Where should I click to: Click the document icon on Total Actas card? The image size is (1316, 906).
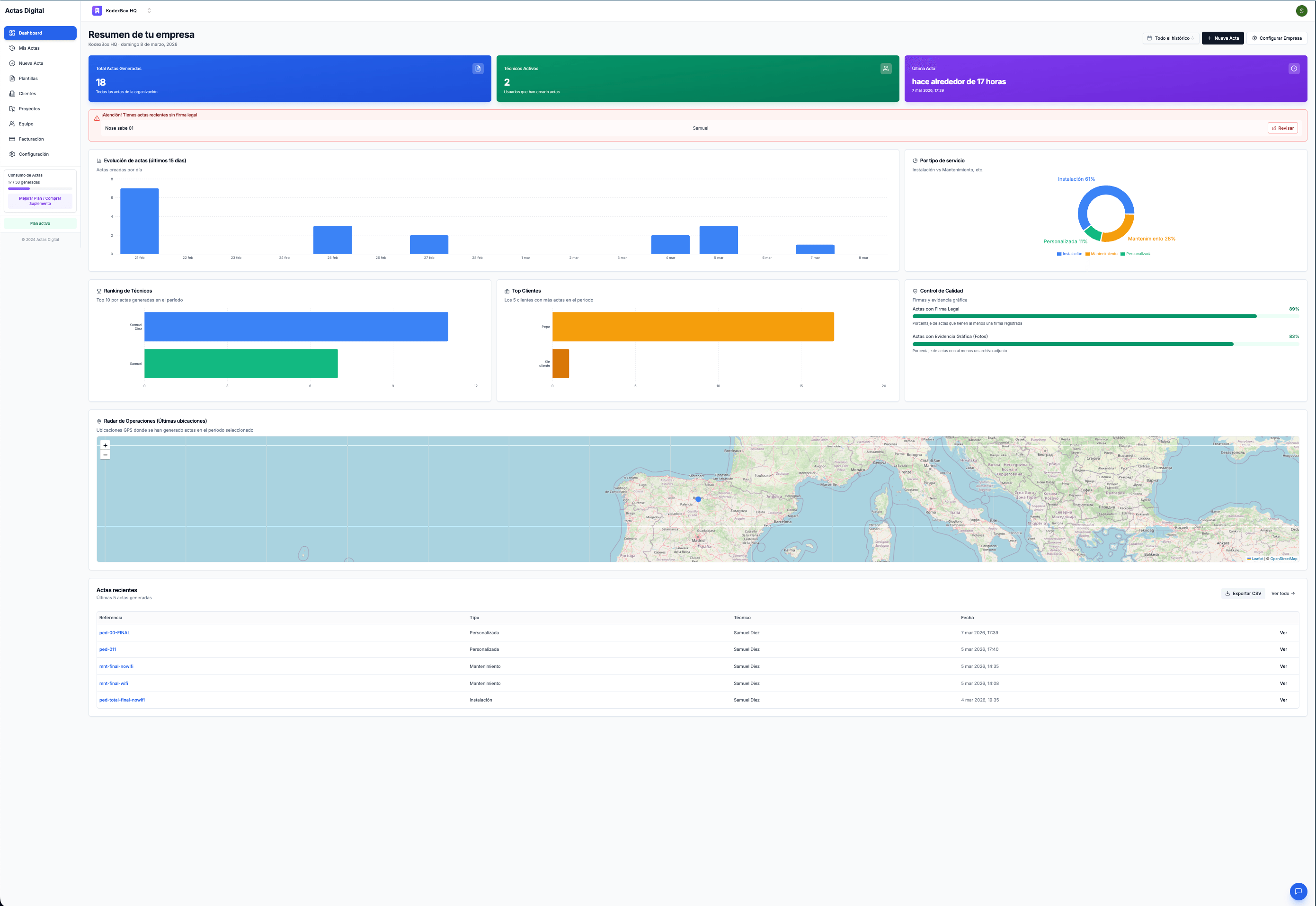point(478,69)
